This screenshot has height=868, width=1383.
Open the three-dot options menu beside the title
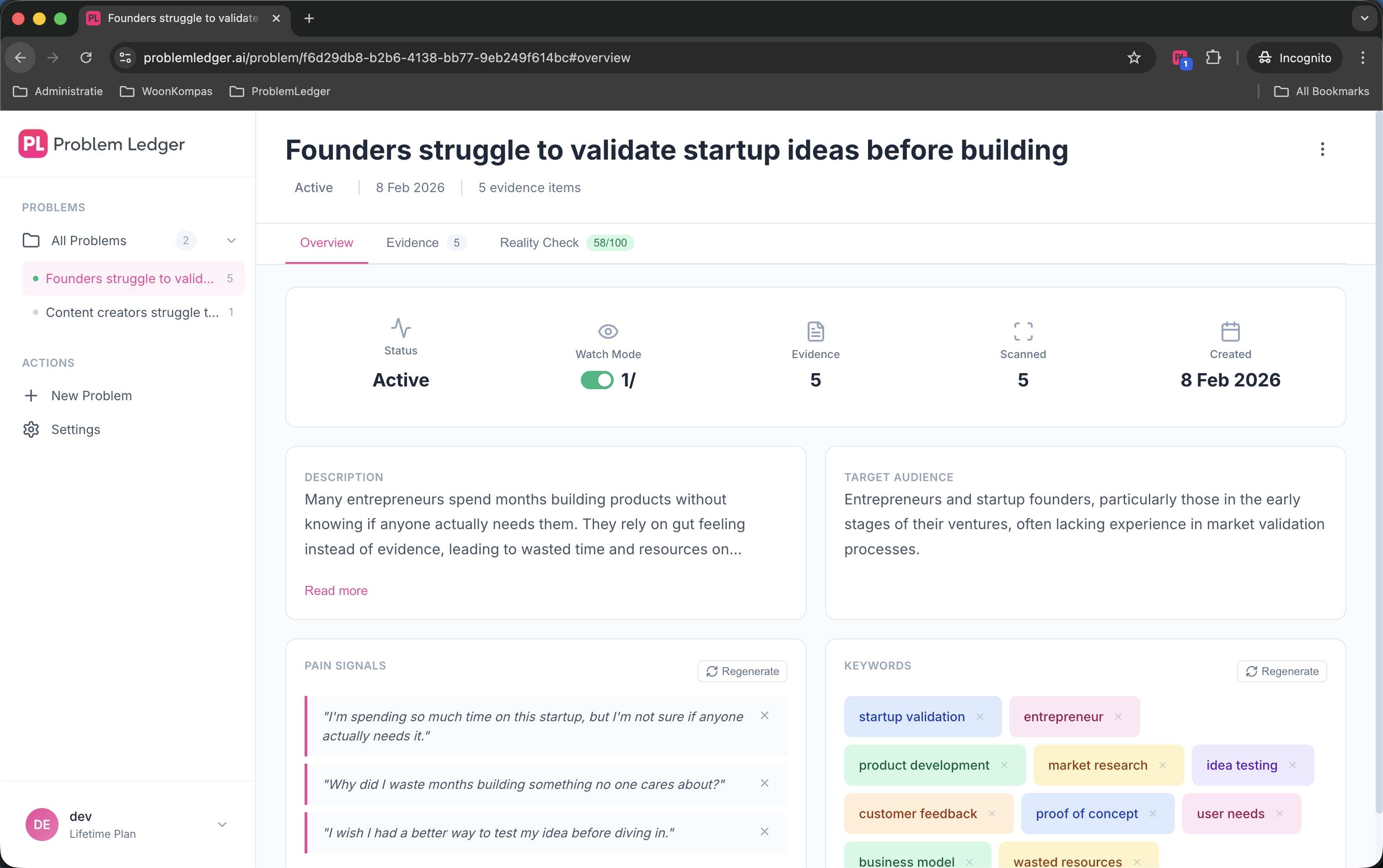tap(1323, 149)
